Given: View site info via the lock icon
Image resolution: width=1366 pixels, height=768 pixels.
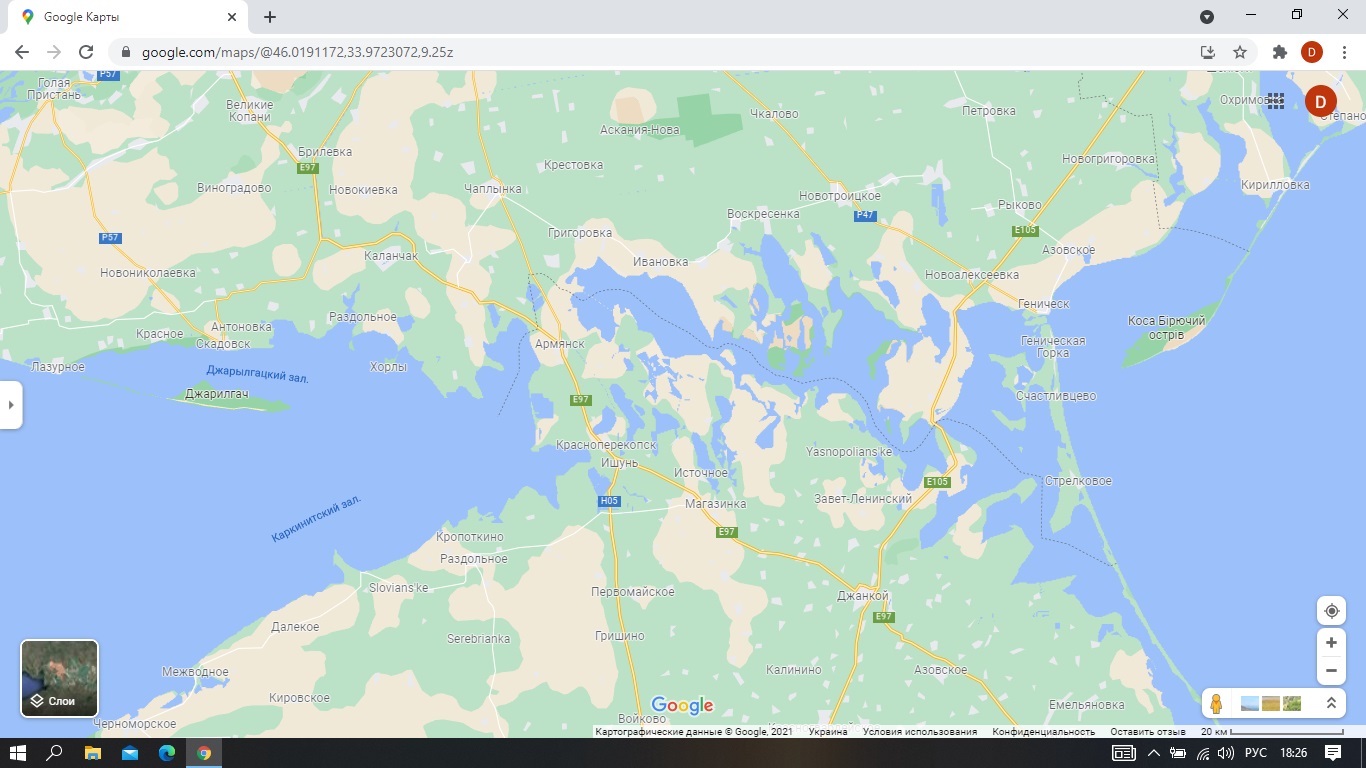Looking at the screenshot, I should coord(126,52).
